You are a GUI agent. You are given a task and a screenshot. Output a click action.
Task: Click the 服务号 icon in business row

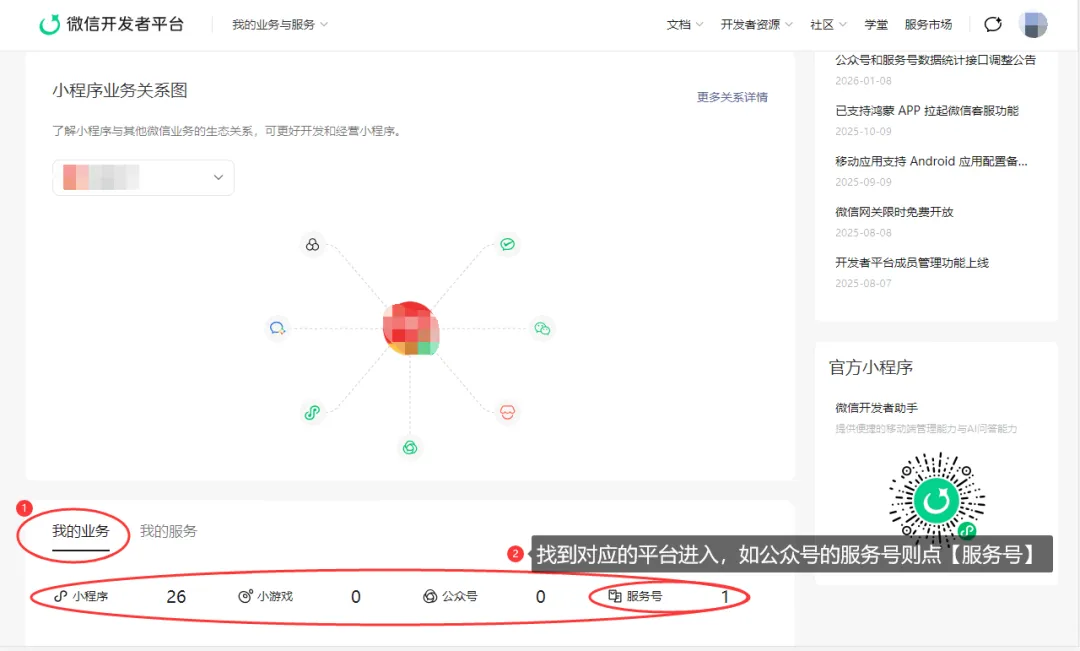614,596
